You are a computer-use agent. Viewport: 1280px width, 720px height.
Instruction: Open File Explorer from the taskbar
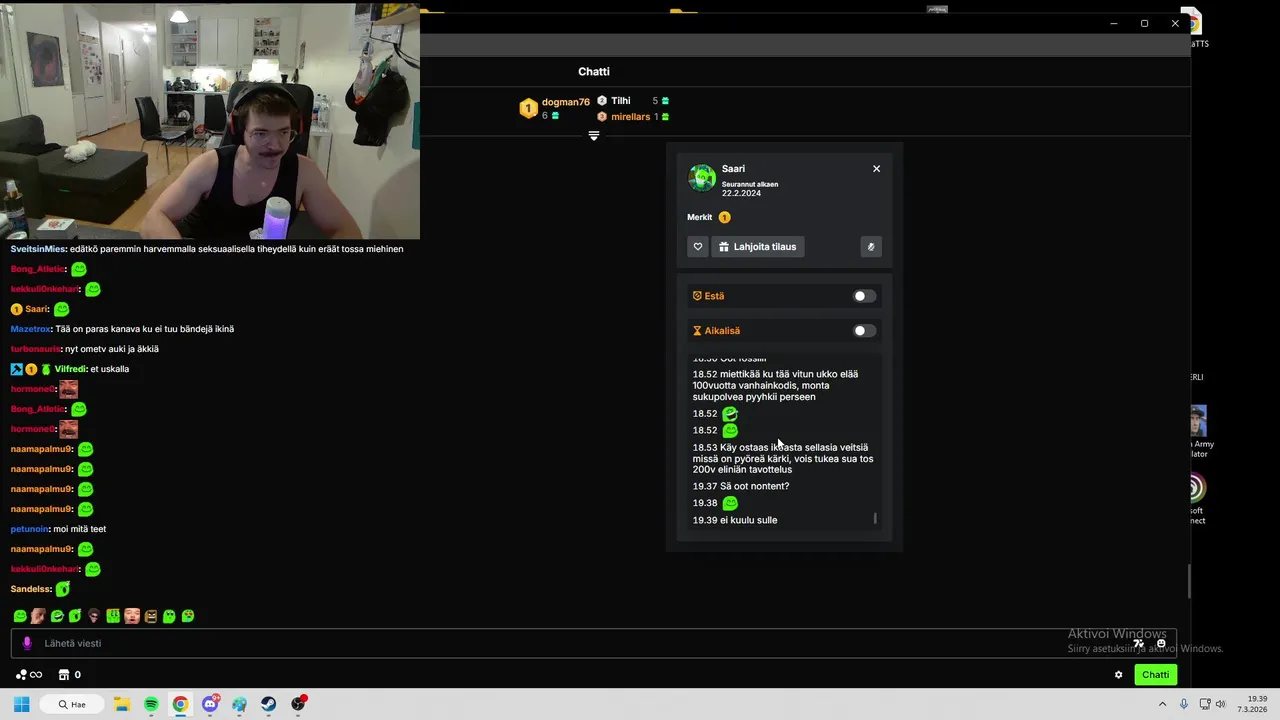pyautogui.click(x=121, y=704)
